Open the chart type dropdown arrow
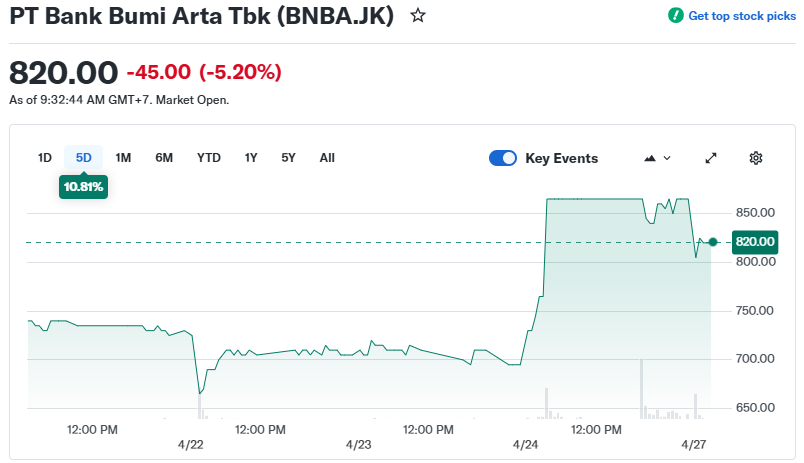Screen dimensions: 804x463 point(667,158)
